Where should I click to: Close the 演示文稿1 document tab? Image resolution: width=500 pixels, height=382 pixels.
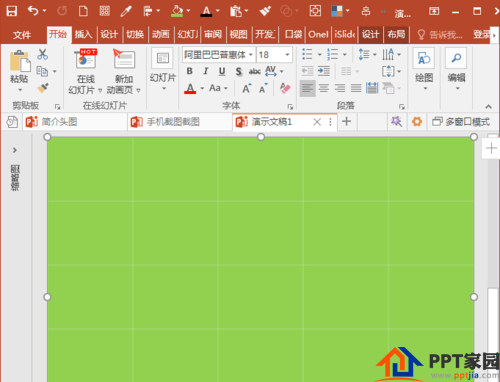(x=317, y=122)
